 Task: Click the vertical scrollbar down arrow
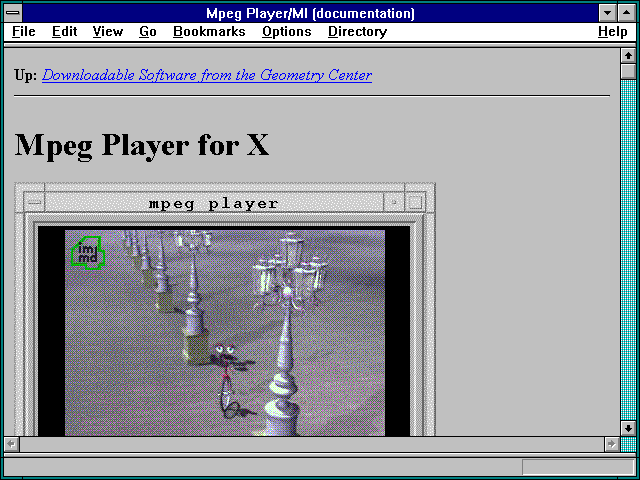pyautogui.click(x=628, y=428)
